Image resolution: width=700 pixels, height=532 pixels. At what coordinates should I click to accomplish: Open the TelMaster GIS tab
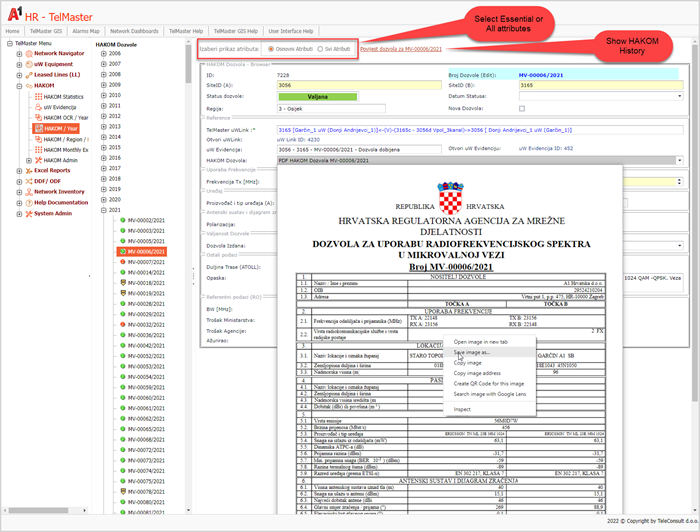tap(46, 31)
